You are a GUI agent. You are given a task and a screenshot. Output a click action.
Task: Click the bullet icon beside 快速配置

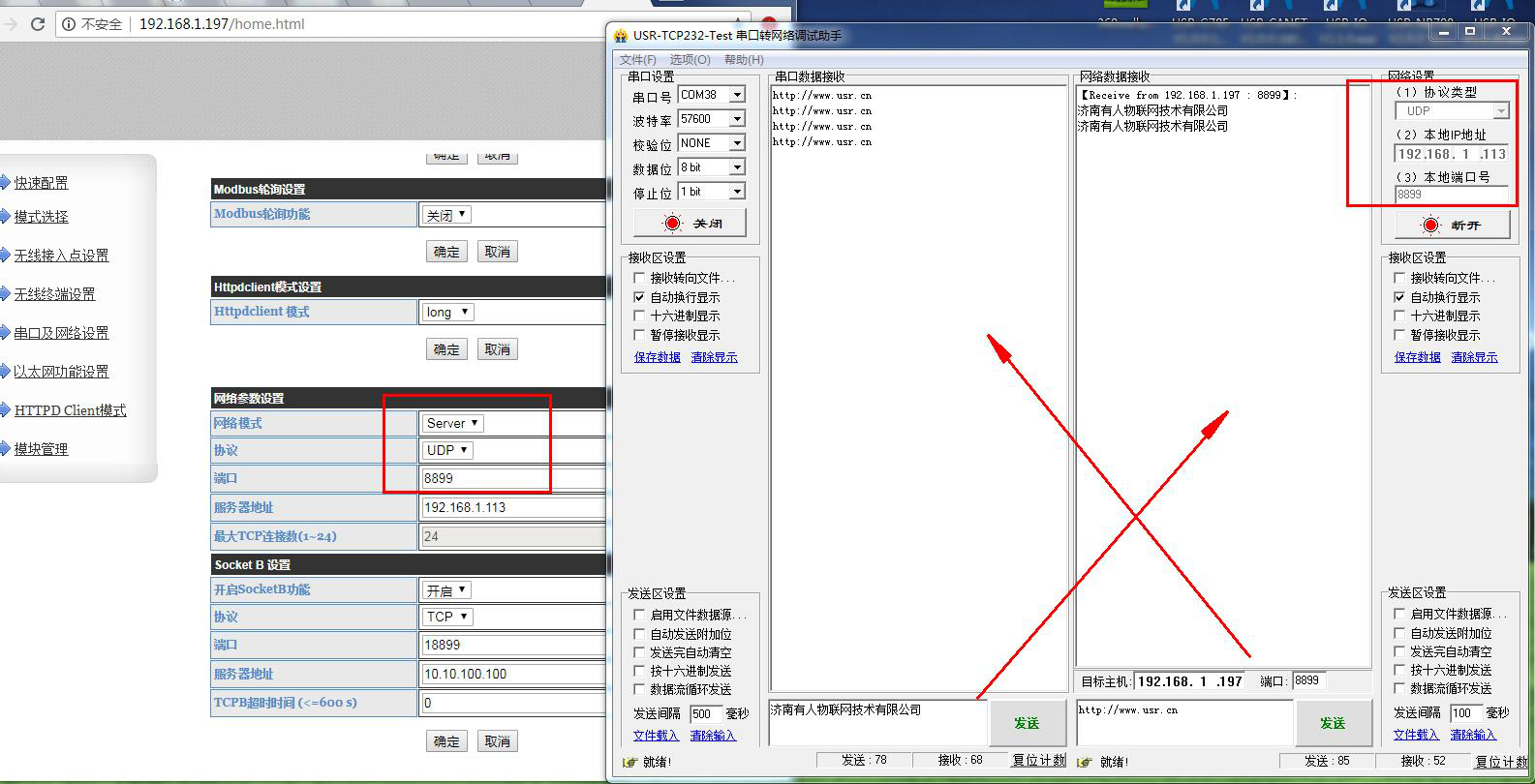(5, 183)
